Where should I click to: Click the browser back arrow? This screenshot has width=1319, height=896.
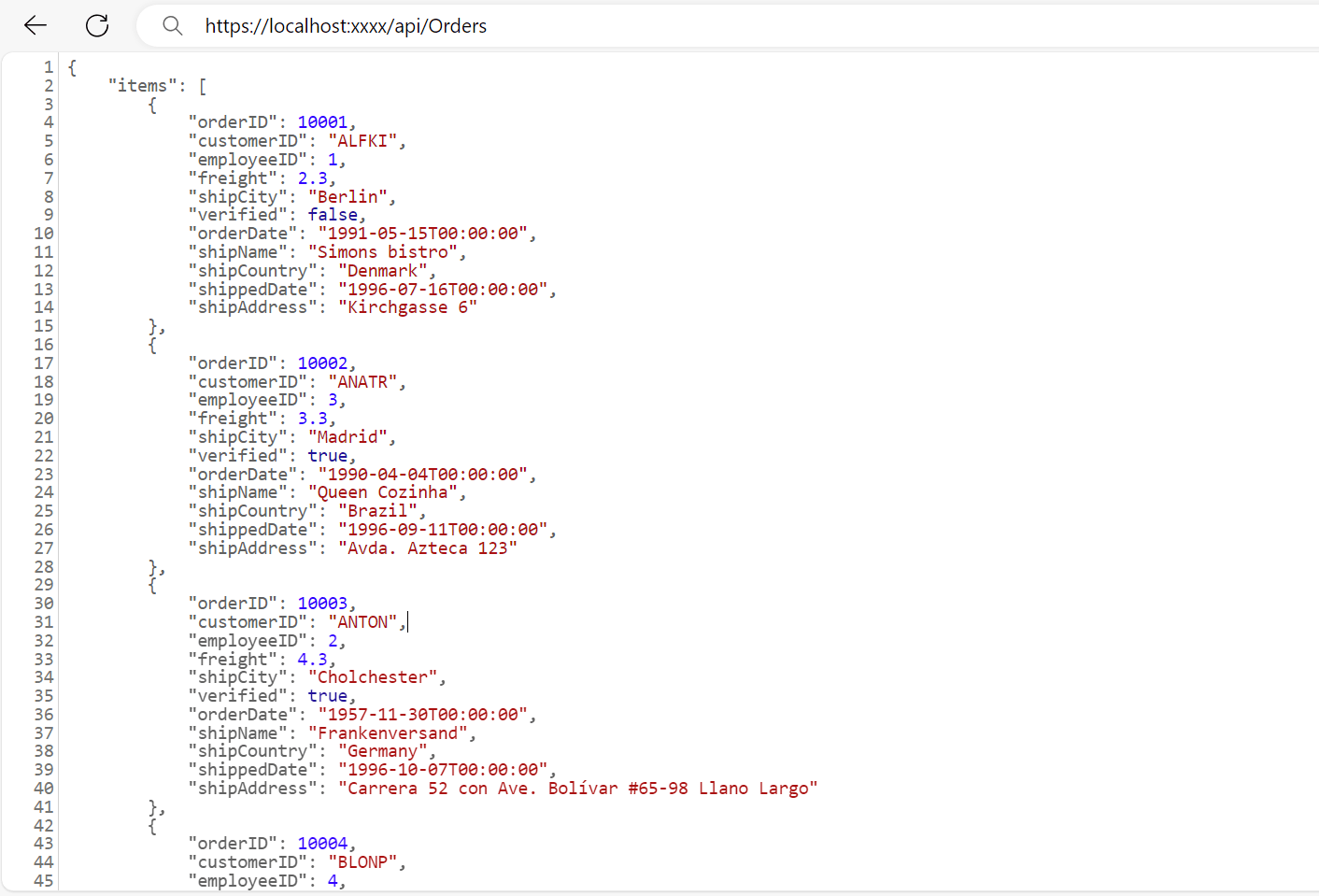35,25
